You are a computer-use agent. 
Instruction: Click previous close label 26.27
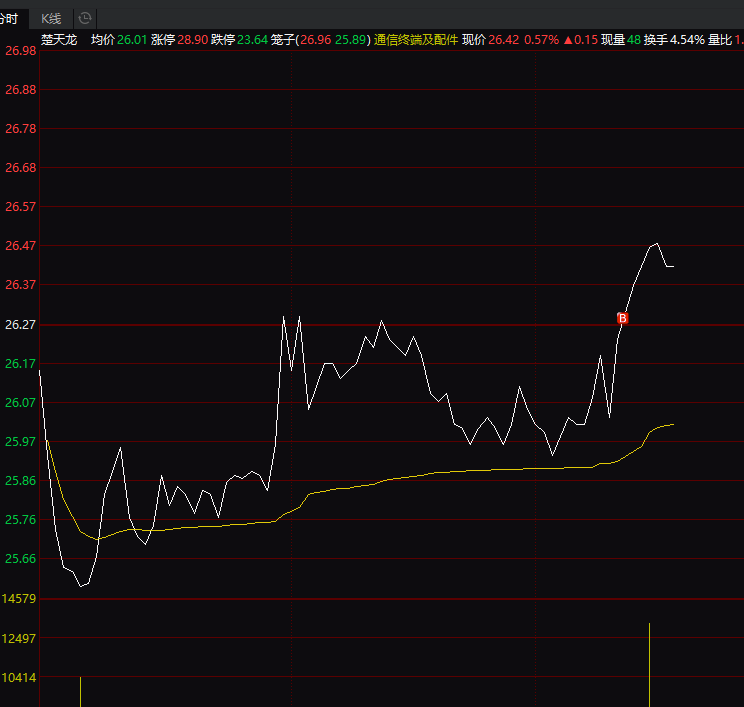click(20, 325)
